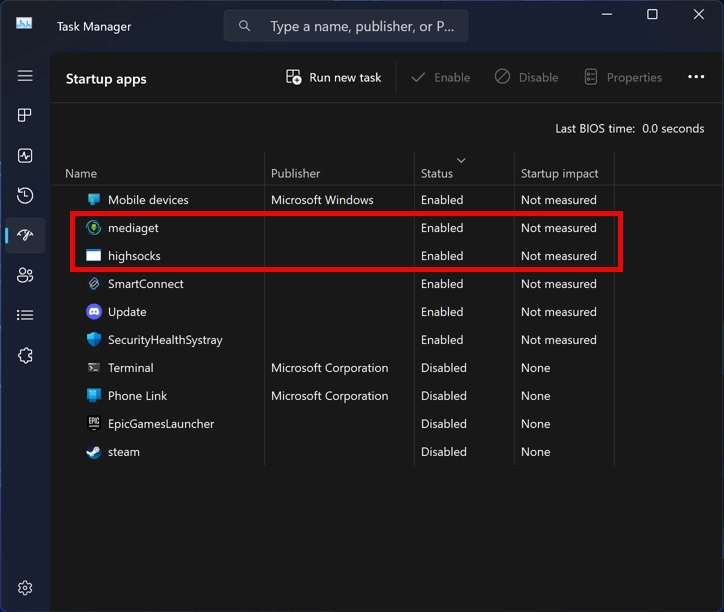Open Details page in sidebar

coord(25,315)
